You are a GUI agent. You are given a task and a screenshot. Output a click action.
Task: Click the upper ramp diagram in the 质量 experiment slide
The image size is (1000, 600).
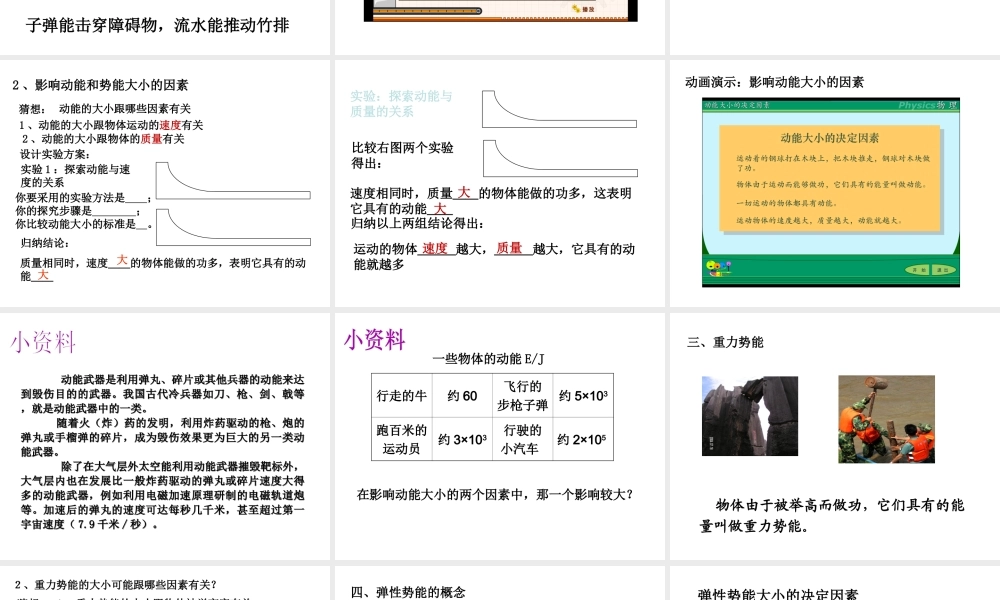click(559, 109)
